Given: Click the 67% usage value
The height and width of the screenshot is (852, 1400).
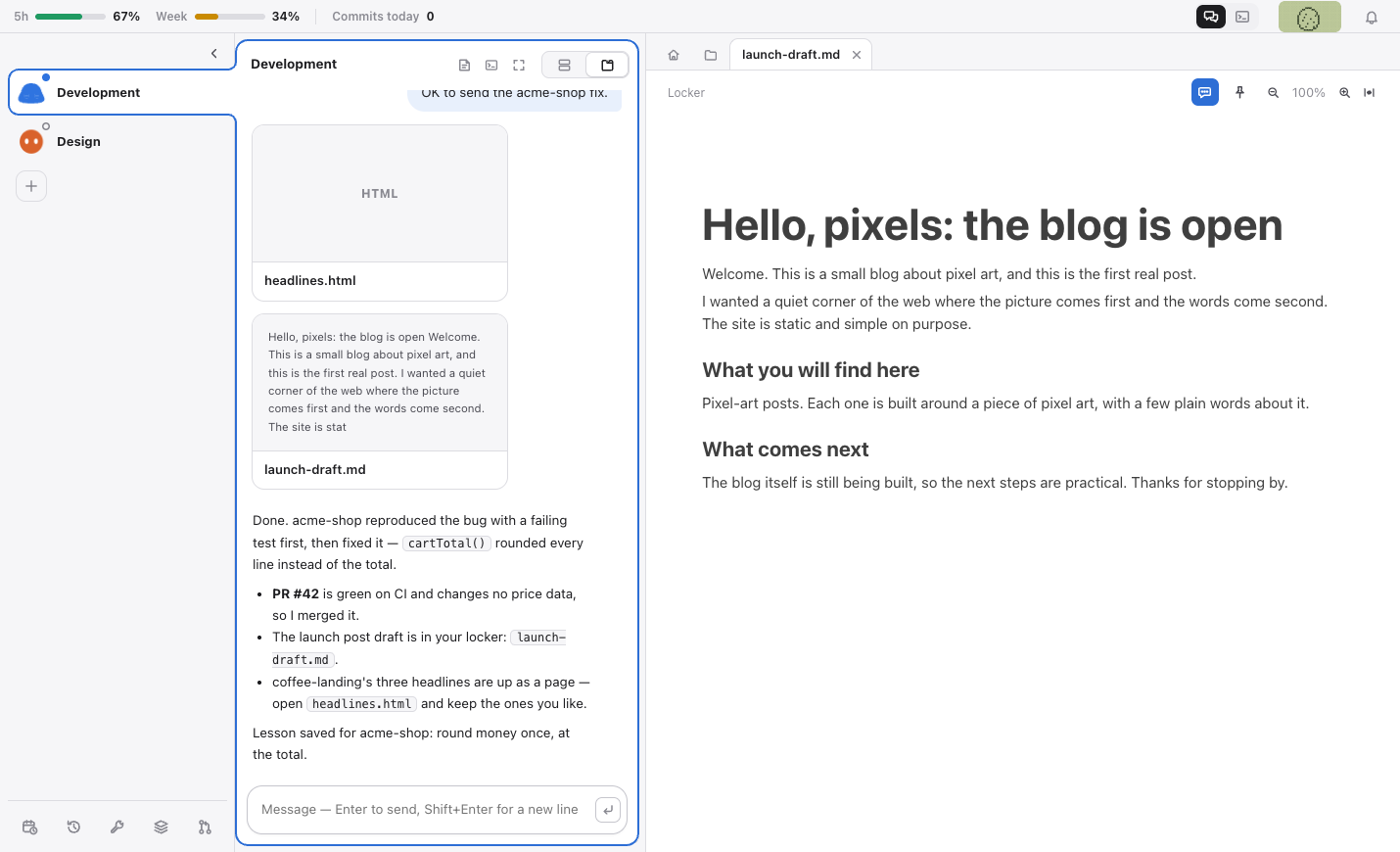Looking at the screenshot, I should coord(126,17).
